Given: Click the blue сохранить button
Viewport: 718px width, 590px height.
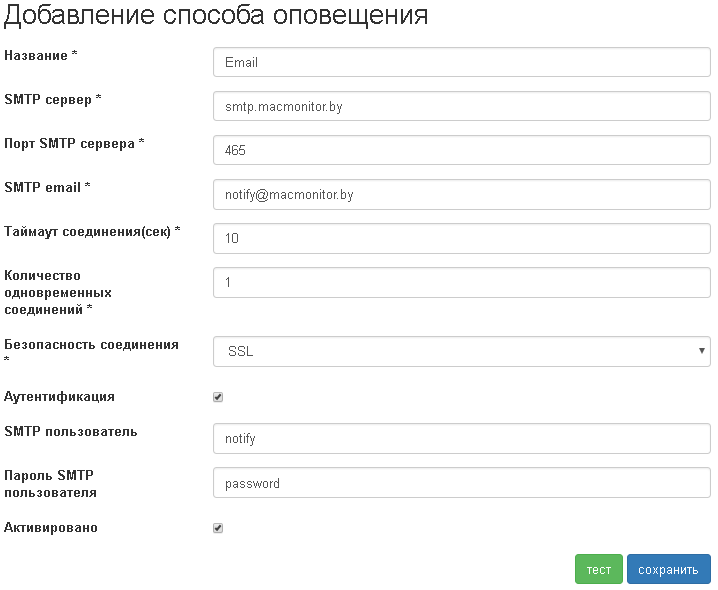Looking at the screenshot, I should pyautogui.click(x=668, y=569).
